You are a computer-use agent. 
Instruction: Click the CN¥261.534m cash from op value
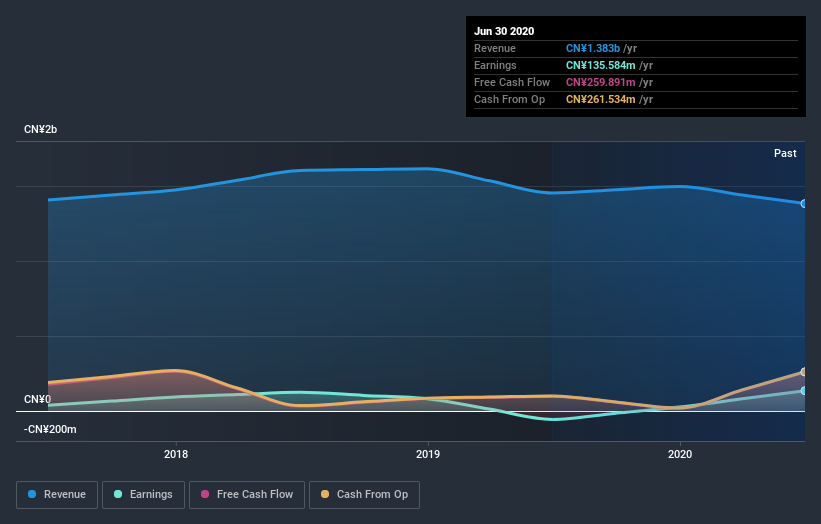tap(601, 99)
